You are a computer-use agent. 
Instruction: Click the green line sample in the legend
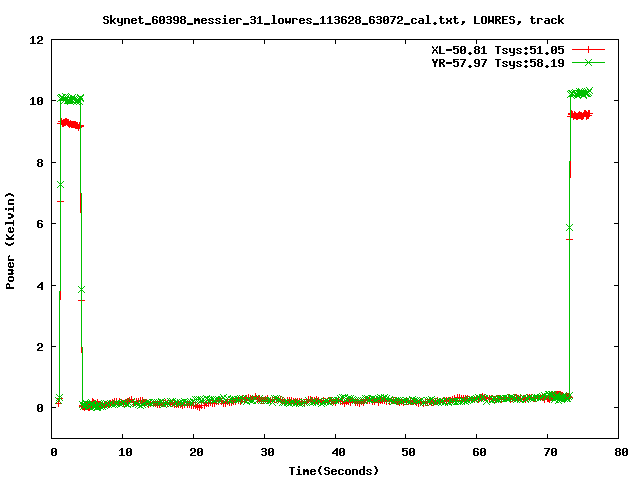(x=588, y=62)
